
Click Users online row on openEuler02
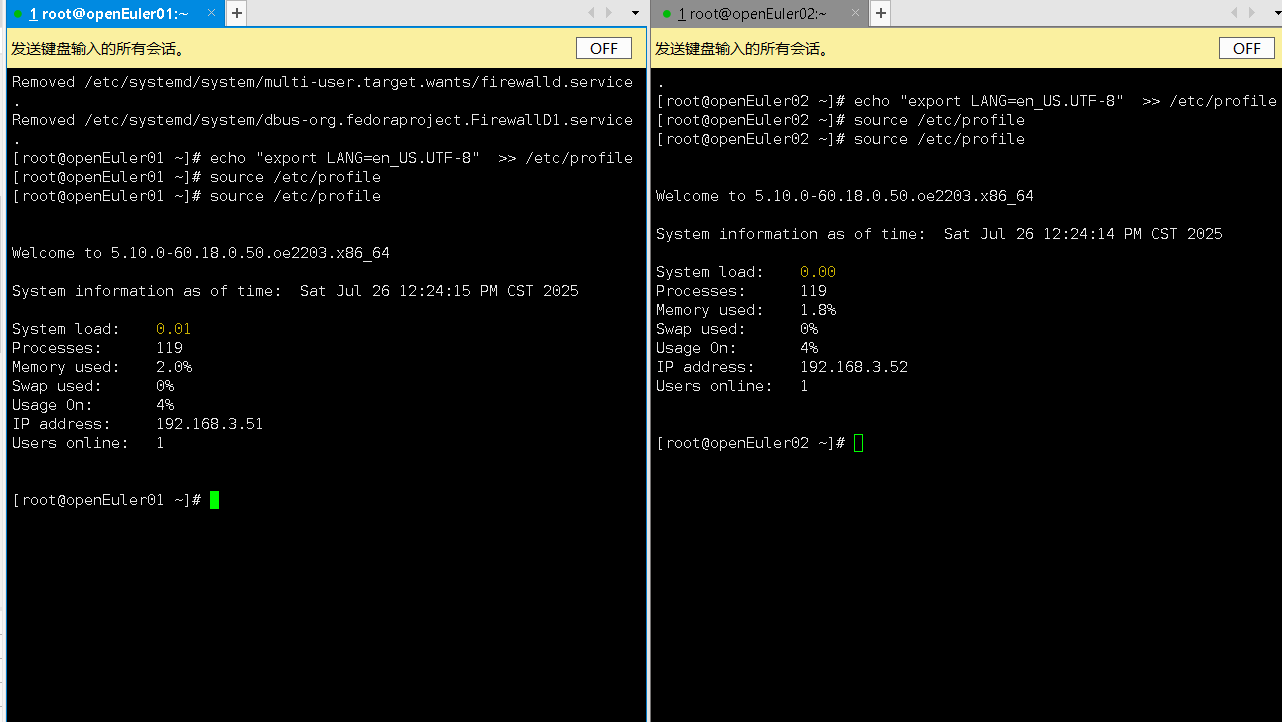click(x=732, y=386)
